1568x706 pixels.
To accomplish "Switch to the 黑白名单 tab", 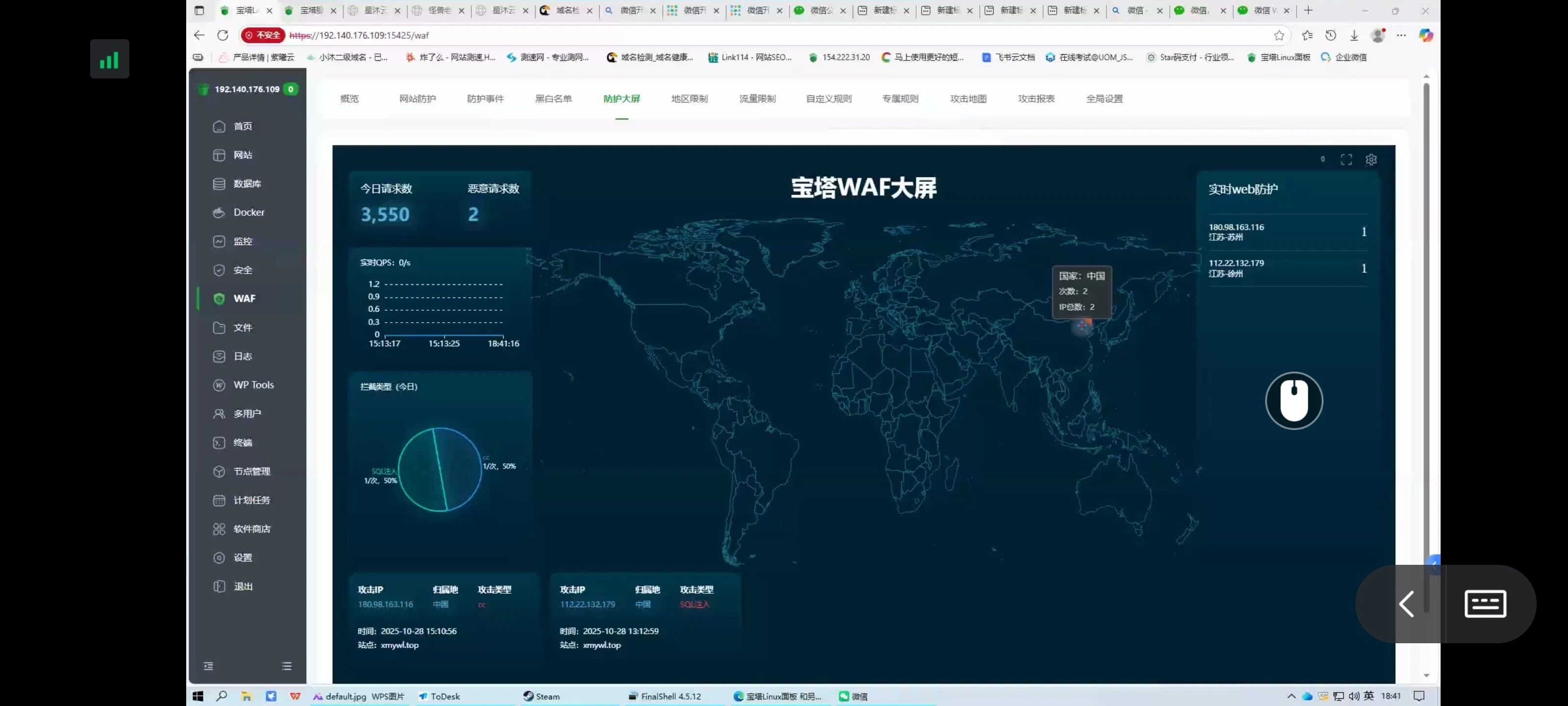I will (553, 99).
